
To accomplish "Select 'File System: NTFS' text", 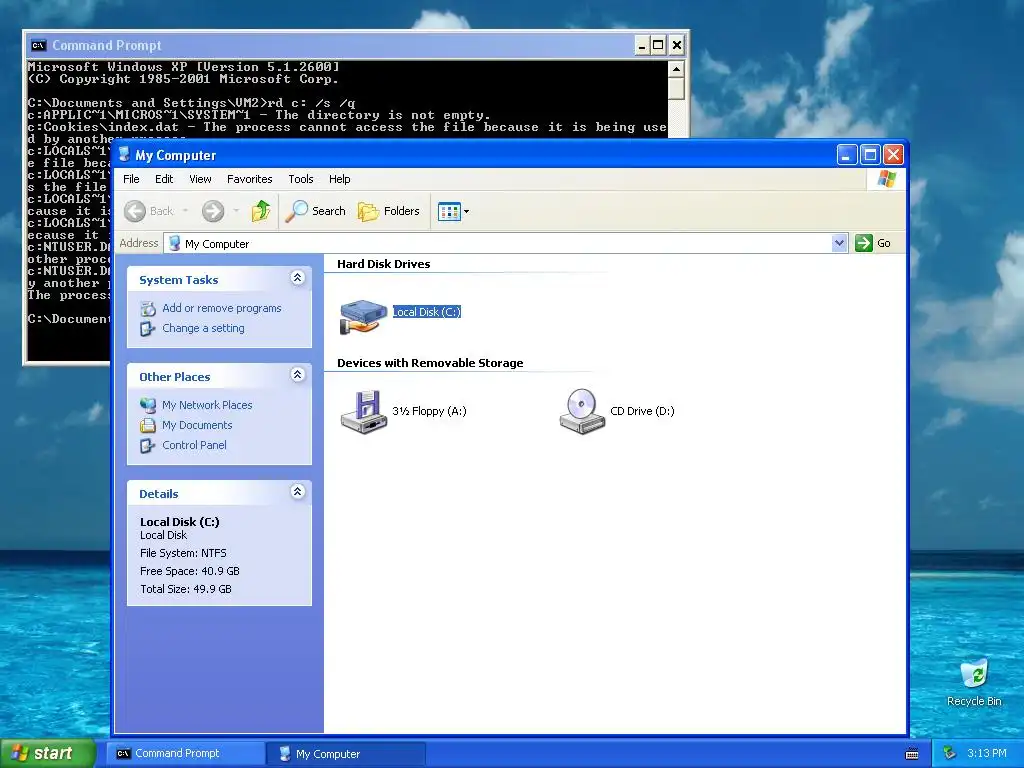I will click(183, 553).
